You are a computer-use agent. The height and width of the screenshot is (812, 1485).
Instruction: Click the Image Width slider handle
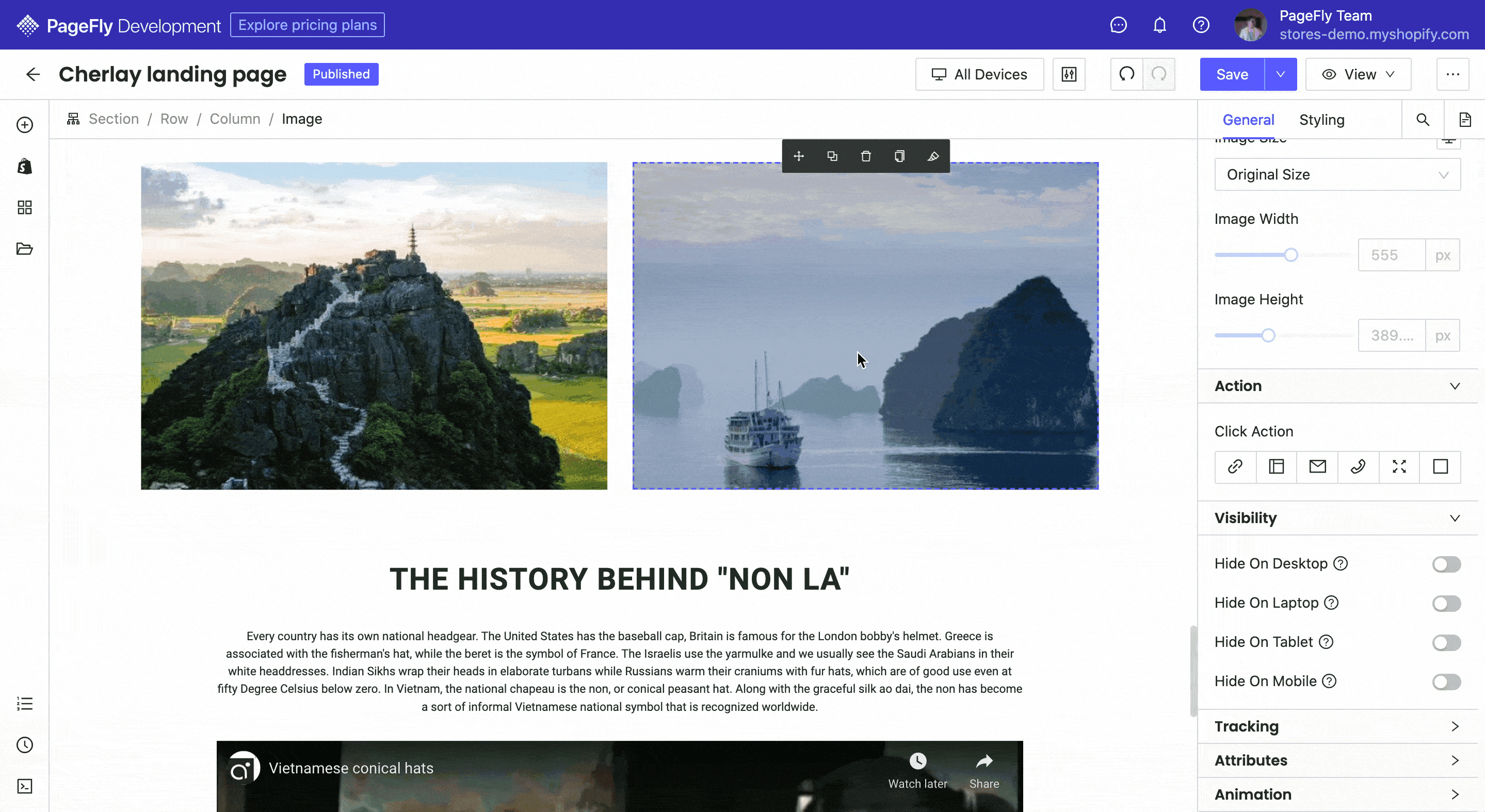click(1290, 255)
